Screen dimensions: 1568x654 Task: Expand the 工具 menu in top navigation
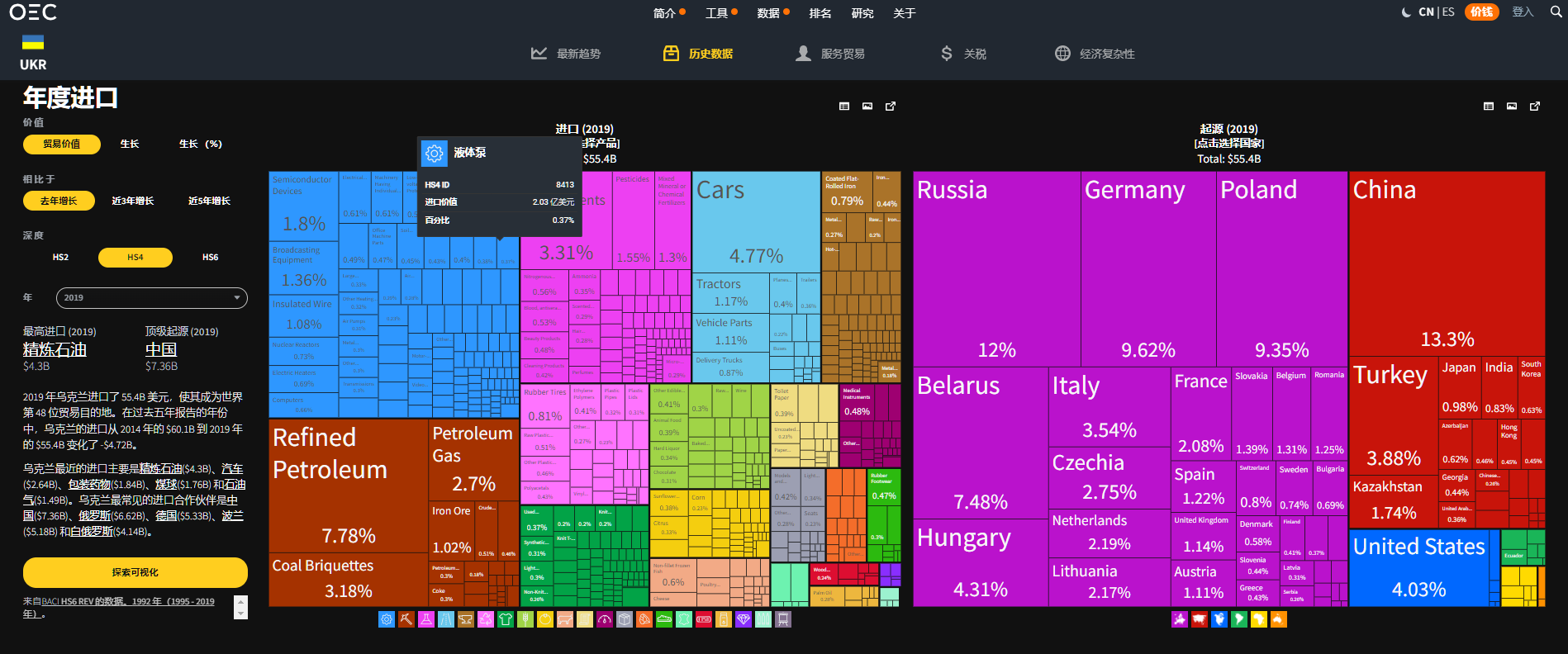click(720, 13)
